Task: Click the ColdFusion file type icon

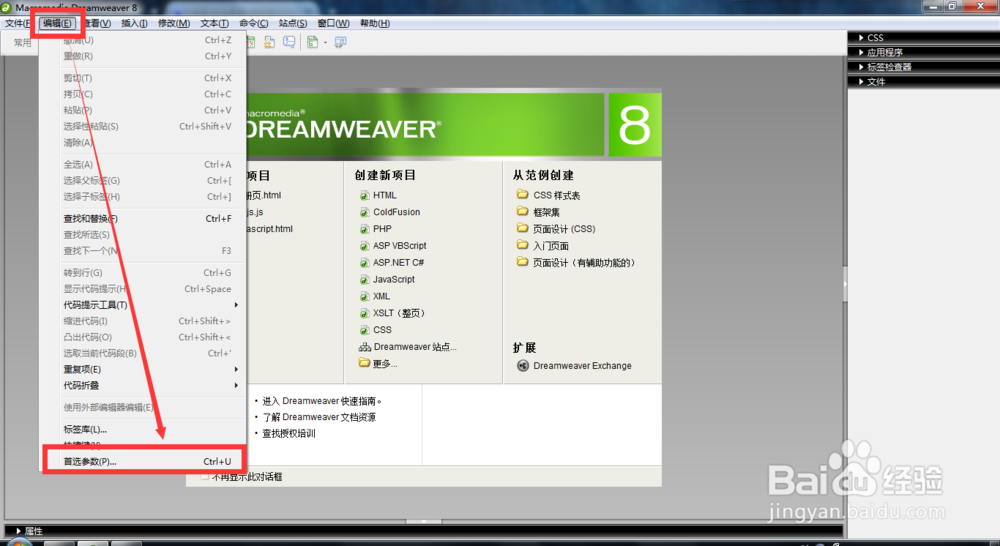Action: click(364, 212)
